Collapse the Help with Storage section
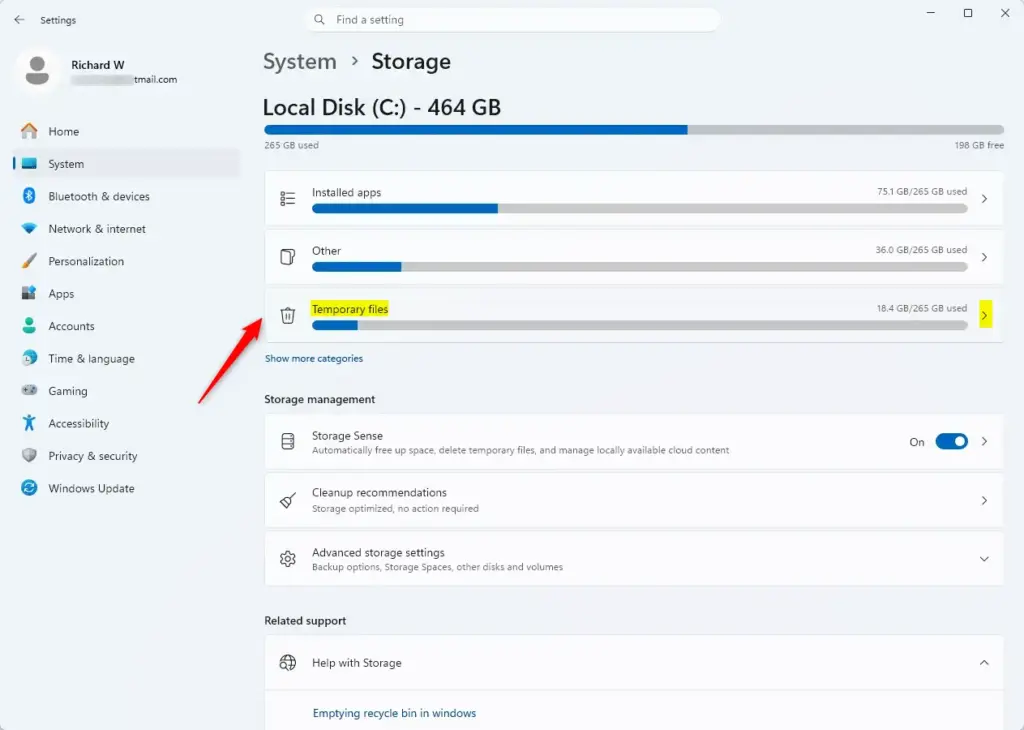Viewport: 1024px width, 730px height. click(x=984, y=663)
